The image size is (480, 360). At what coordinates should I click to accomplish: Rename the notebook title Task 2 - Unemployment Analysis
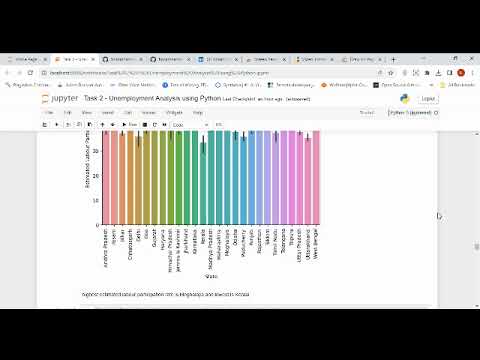tap(152, 99)
